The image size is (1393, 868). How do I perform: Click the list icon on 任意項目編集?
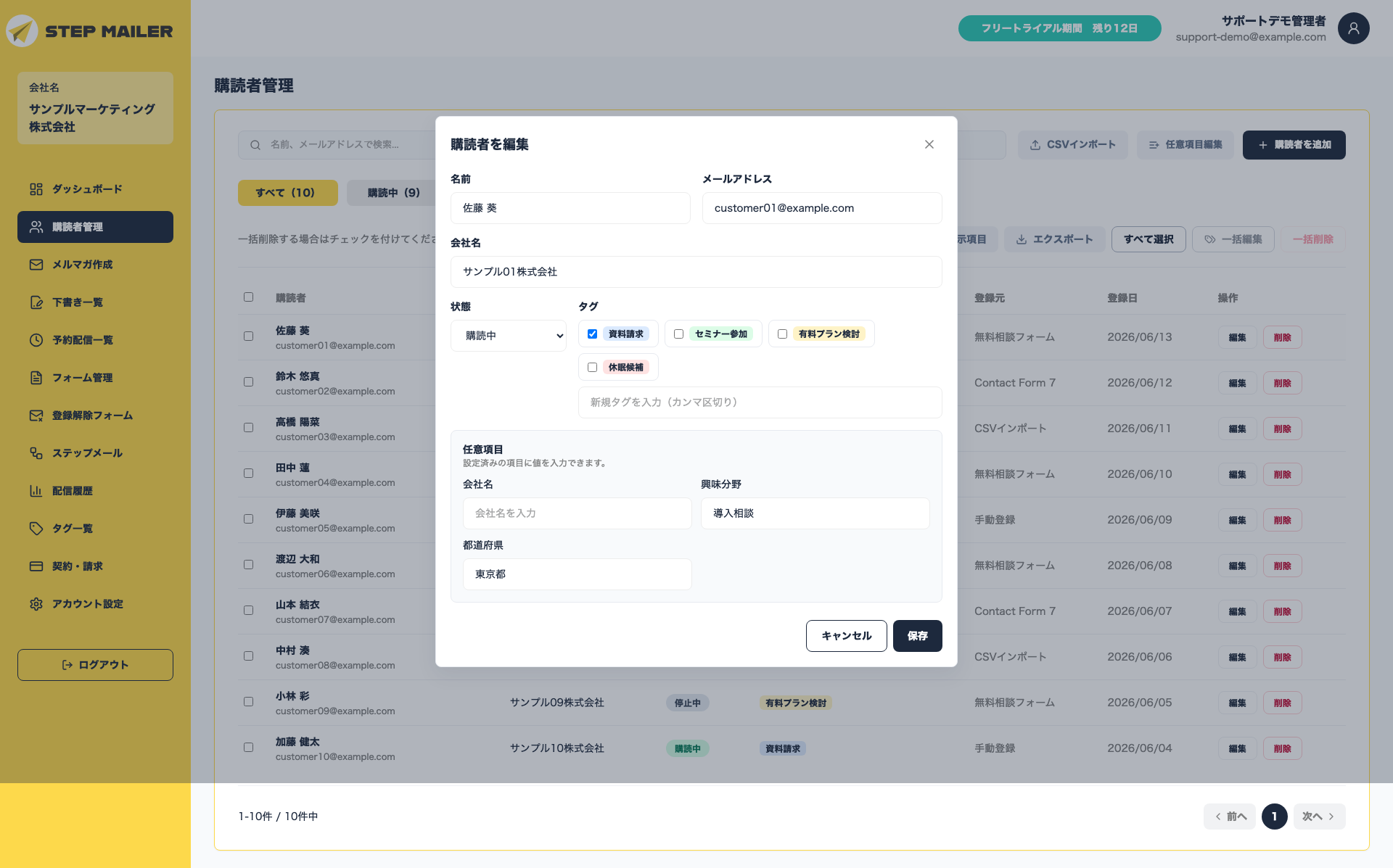pyautogui.click(x=1154, y=145)
